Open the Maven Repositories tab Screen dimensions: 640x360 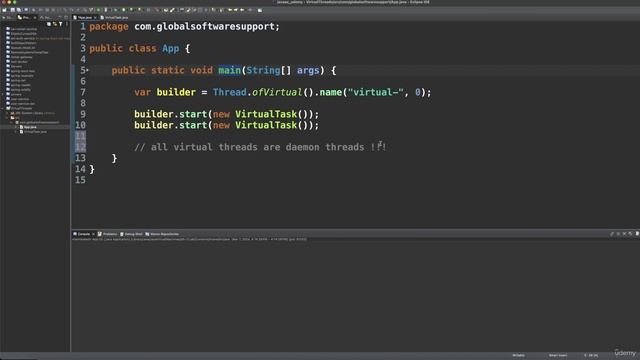point(162,234)
